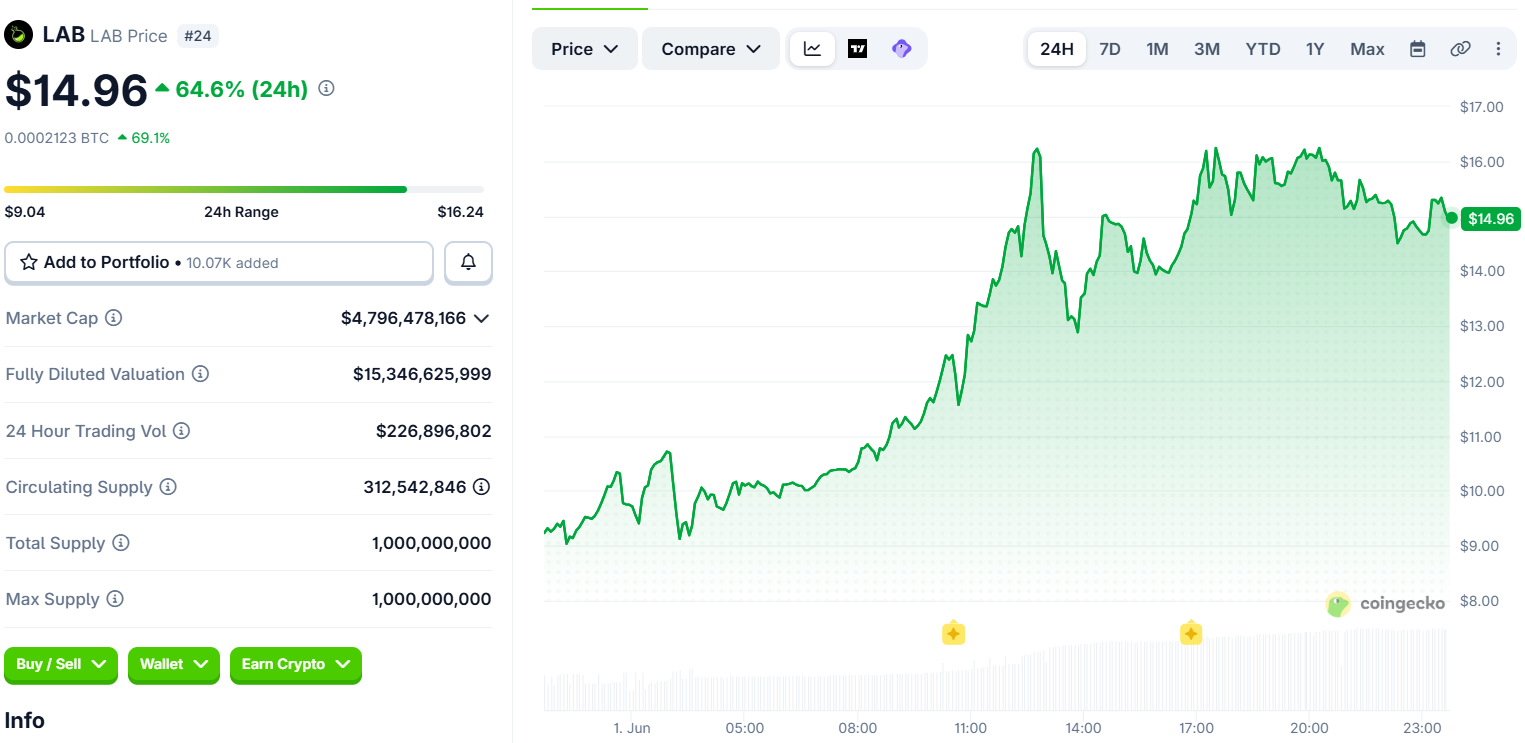The image size is (1525, 743).
Task: Click the $226,896,802 trading volume value
Action: point(434,431)
